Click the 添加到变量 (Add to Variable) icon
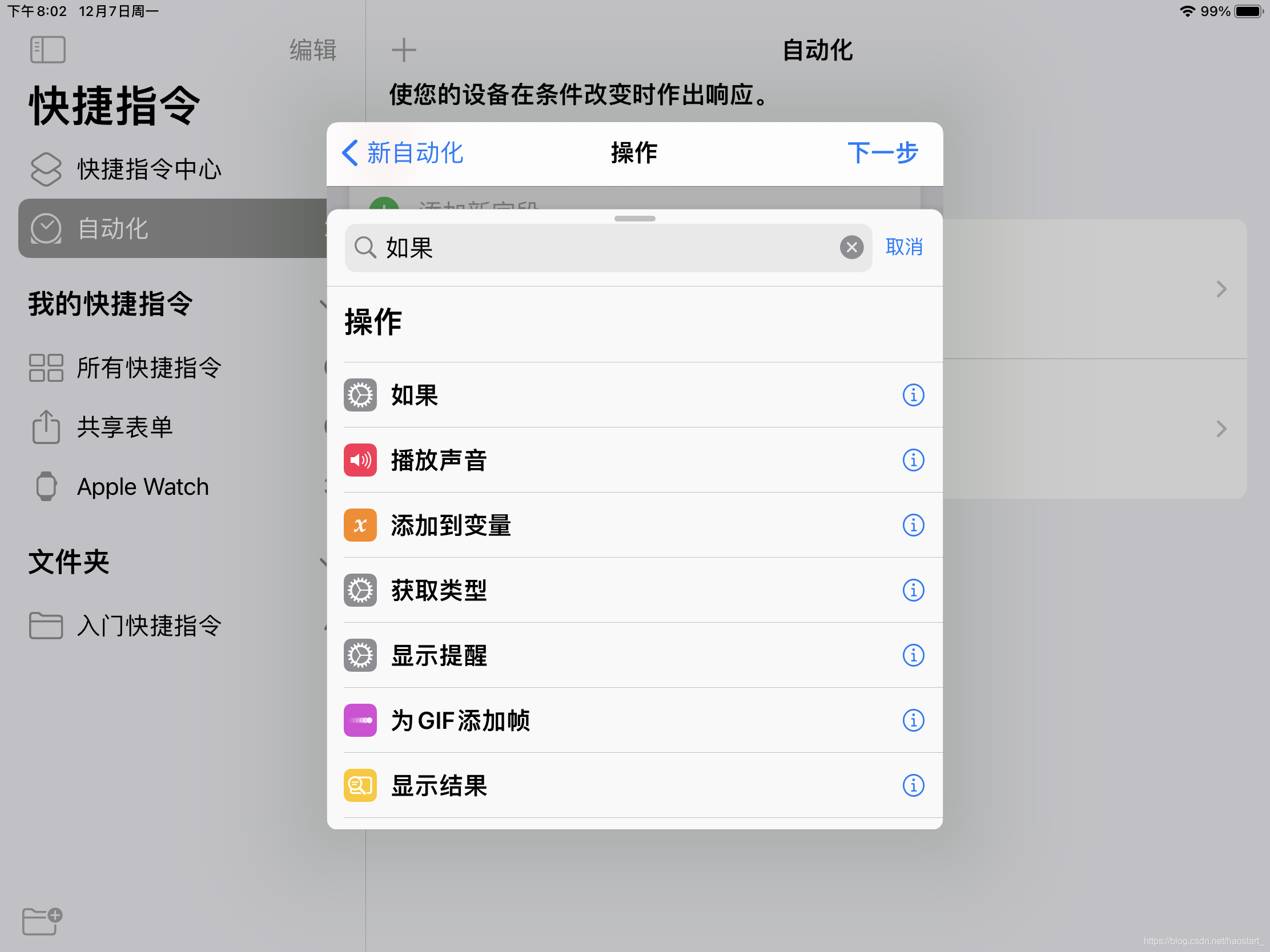This screenshot has width=1270, height=952. pyautogui.click(x=362, y=525)
